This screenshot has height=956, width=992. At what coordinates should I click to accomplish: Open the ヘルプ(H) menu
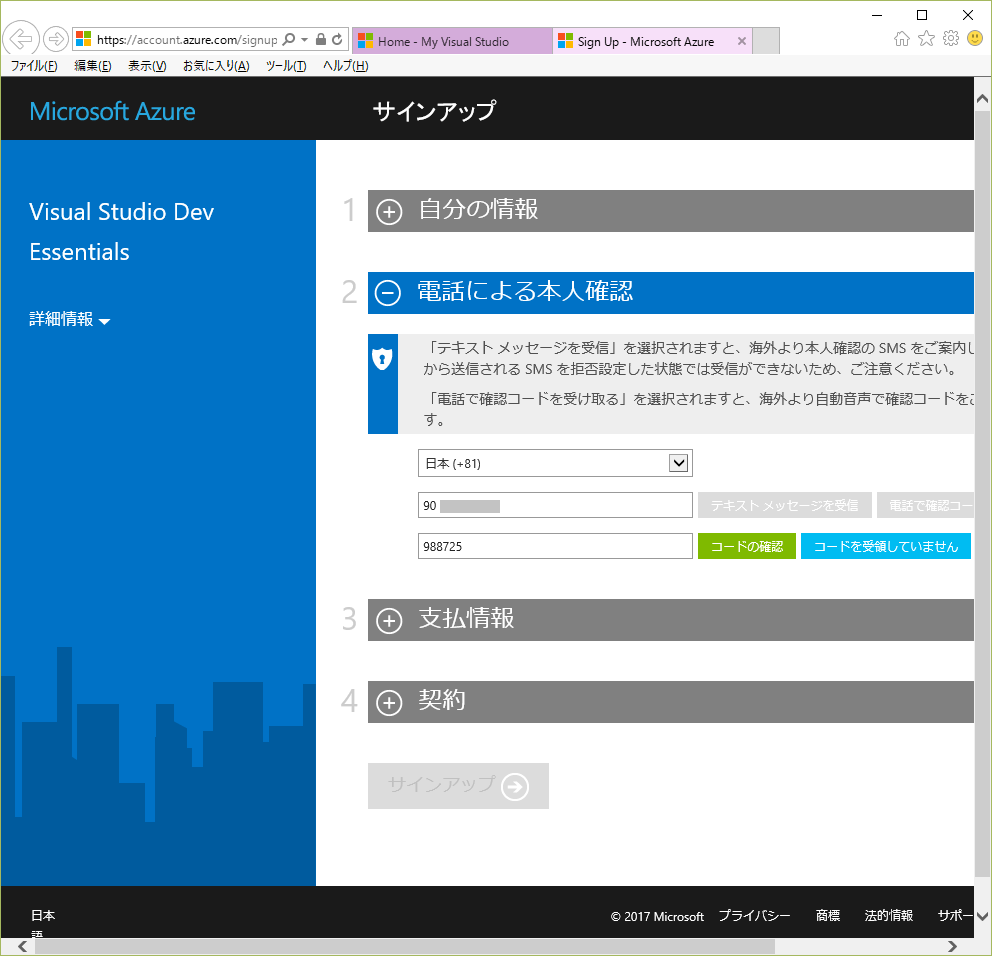(x=345, y=66)
